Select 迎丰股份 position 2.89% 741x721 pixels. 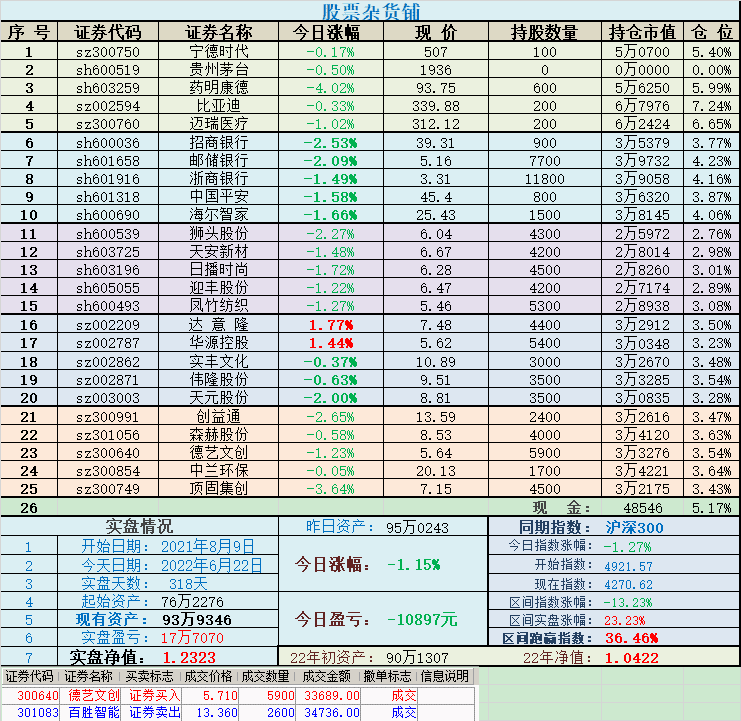[712, 288]
